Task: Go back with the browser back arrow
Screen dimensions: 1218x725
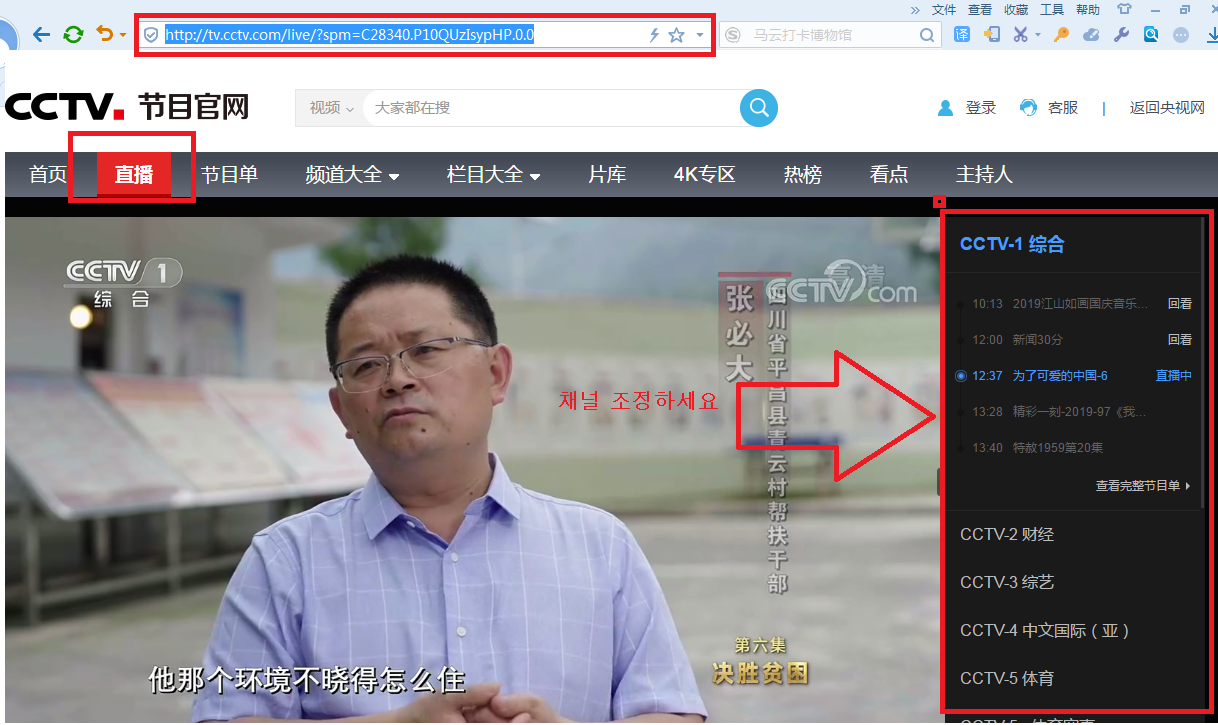Action: (x=41, y=35)
